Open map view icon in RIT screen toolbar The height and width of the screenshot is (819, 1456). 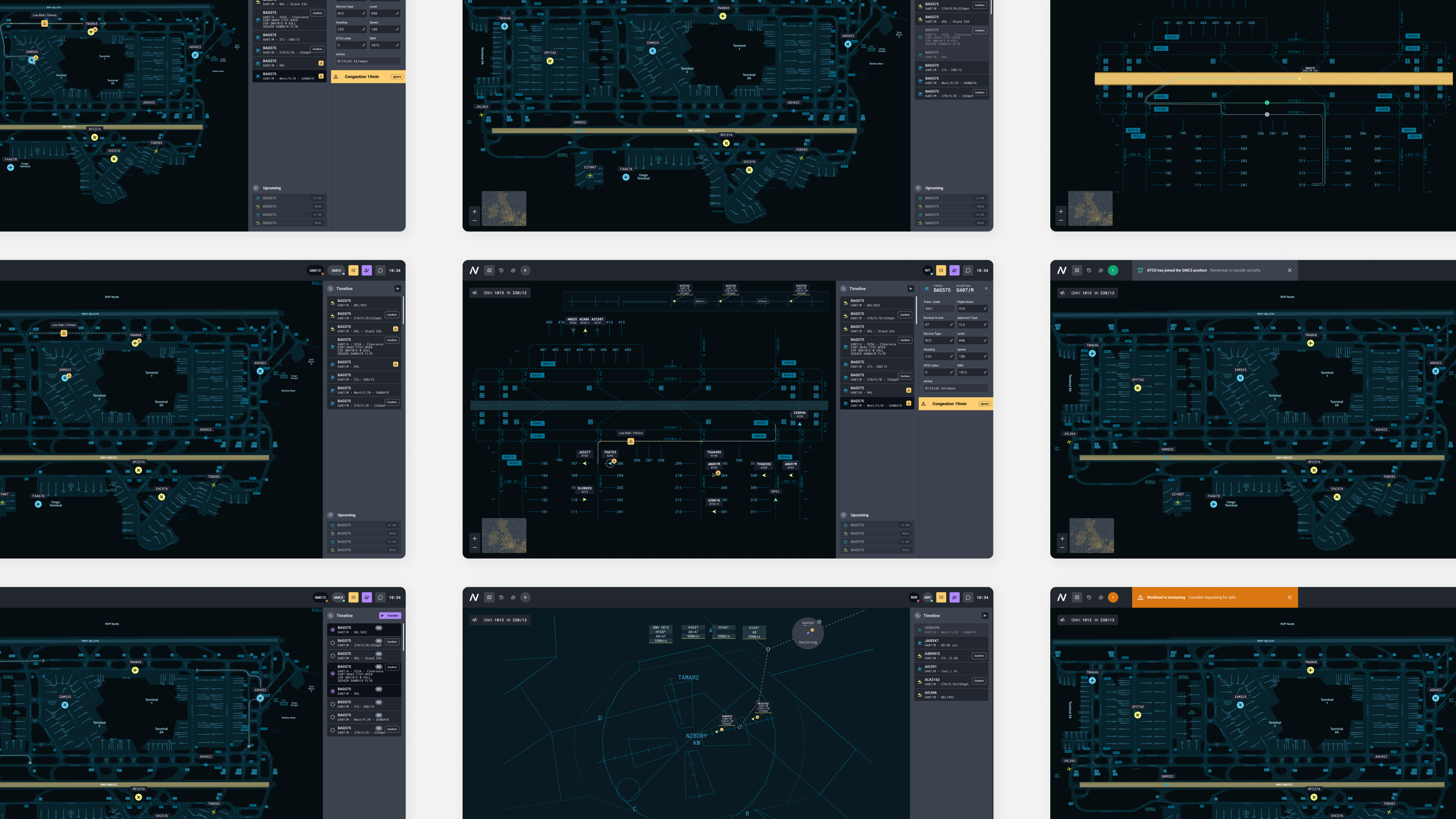(x=490, y=270)
